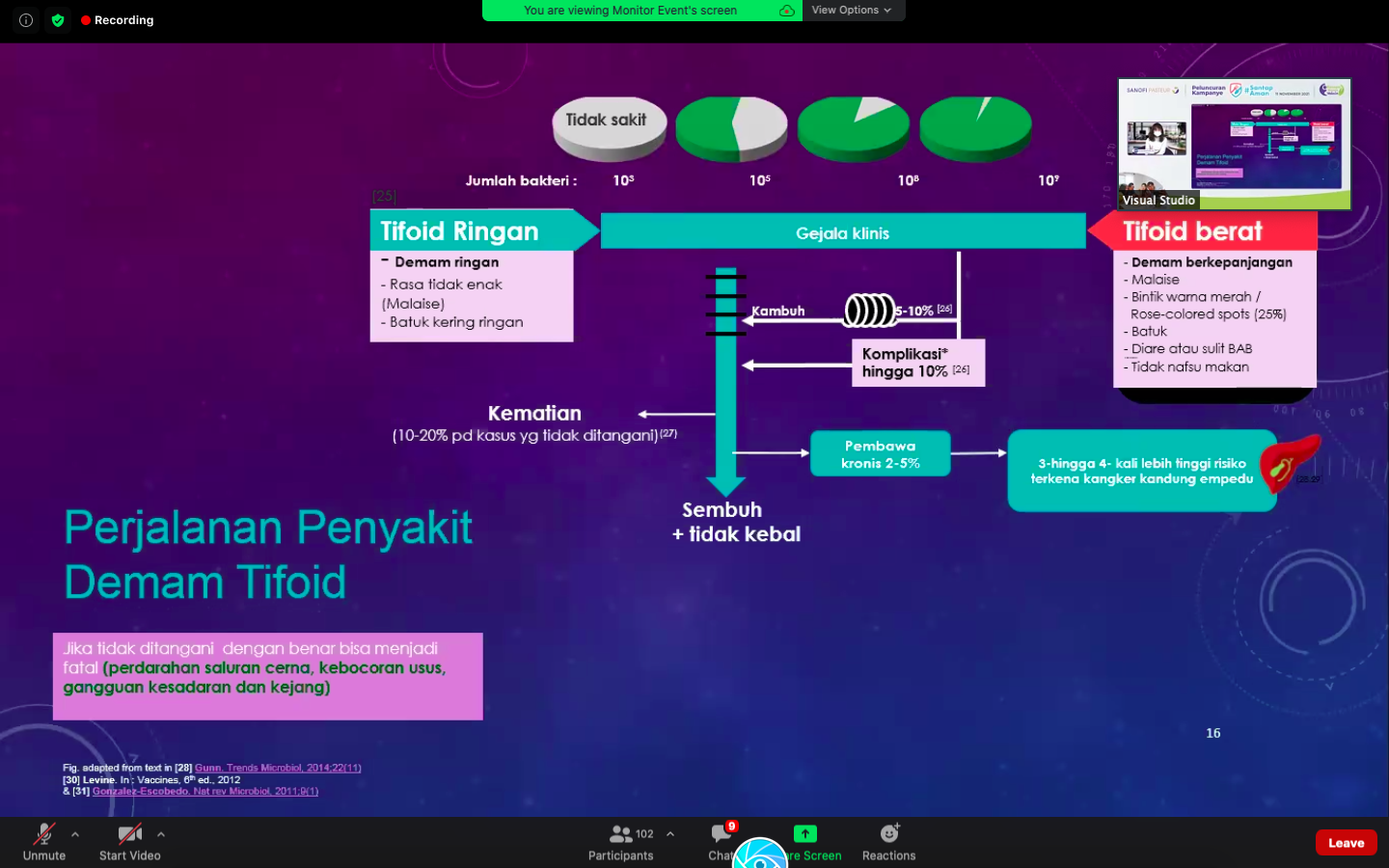
Task: Expand the caret next to Participants count
Action: point(670,834)
